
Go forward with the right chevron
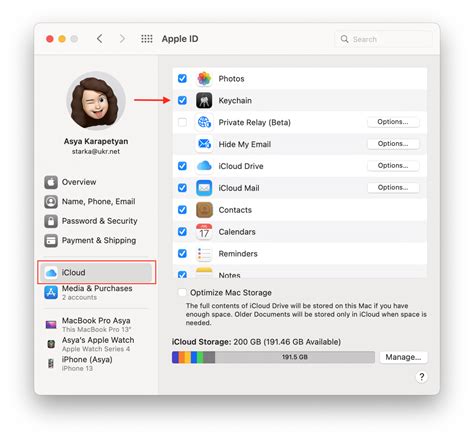coord(122,39)
